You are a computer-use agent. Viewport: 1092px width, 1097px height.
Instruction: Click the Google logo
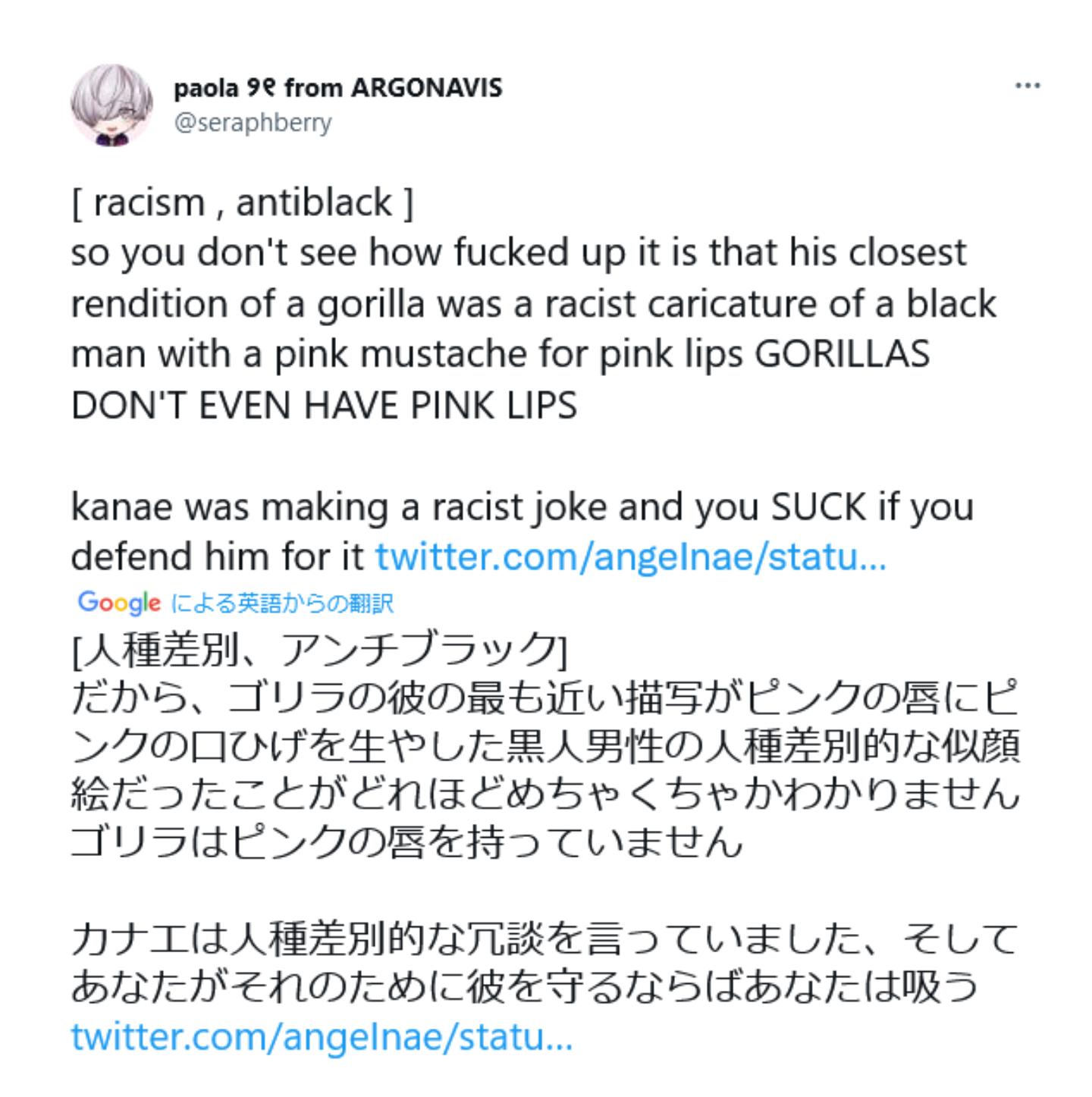tap(119, 603)
